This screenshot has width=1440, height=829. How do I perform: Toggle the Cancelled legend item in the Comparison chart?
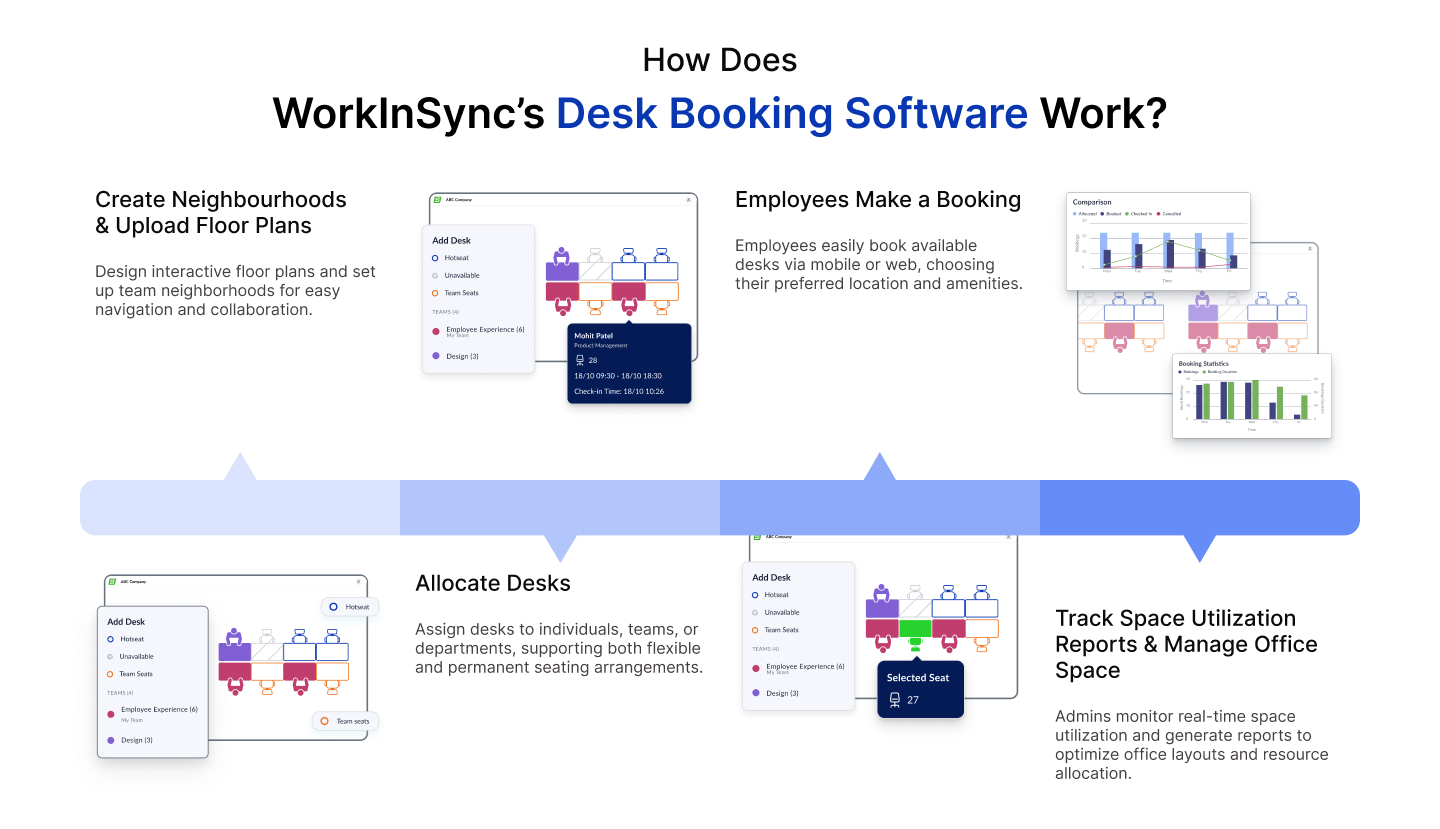click(1169, 214)
